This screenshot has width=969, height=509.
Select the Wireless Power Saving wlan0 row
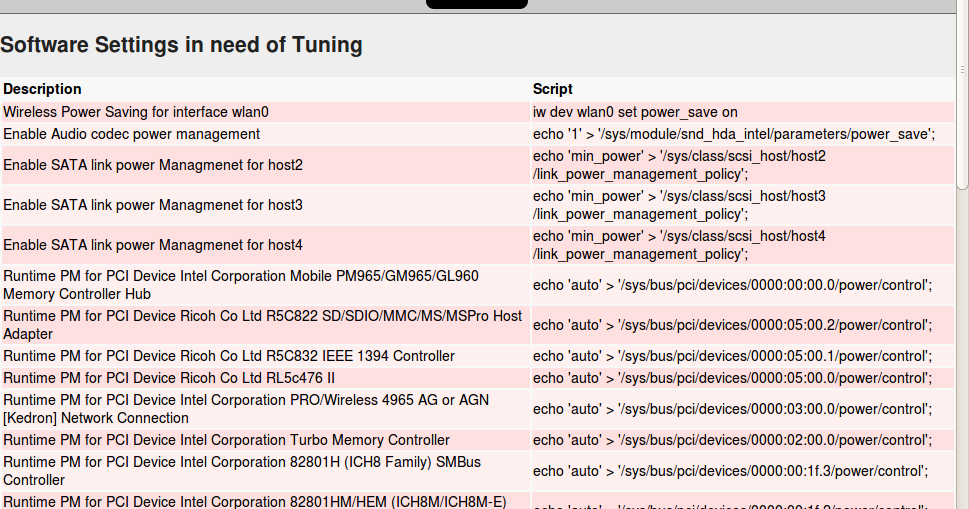click(136, 112)
